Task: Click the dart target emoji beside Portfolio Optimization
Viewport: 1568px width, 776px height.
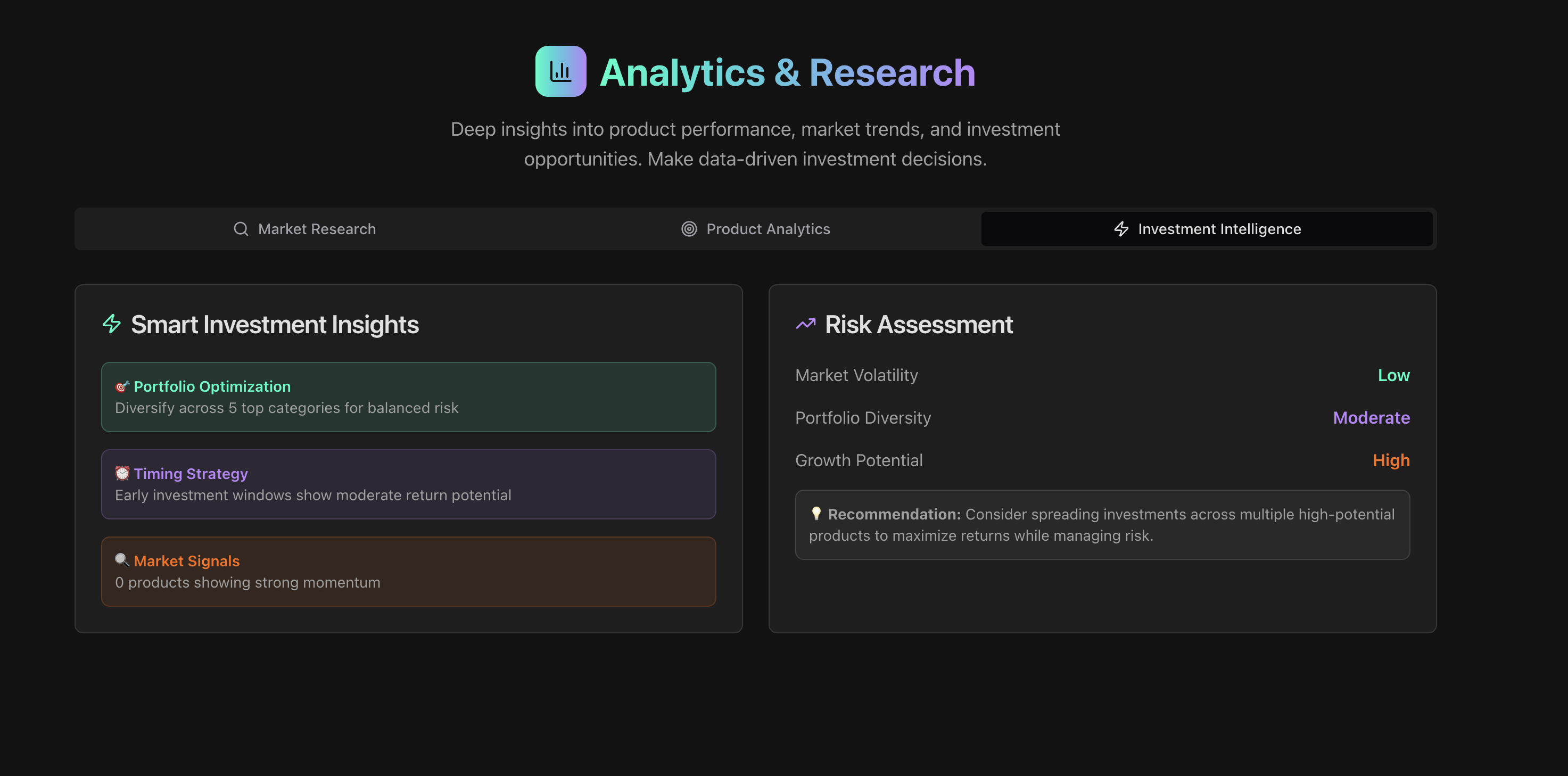Action: pos(122,386)
